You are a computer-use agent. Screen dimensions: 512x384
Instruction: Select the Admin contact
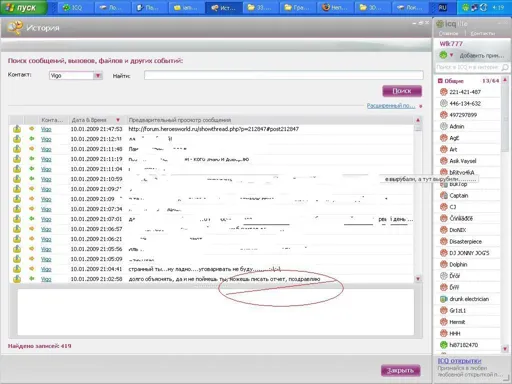pyautogui.click(x=457, y=126)
